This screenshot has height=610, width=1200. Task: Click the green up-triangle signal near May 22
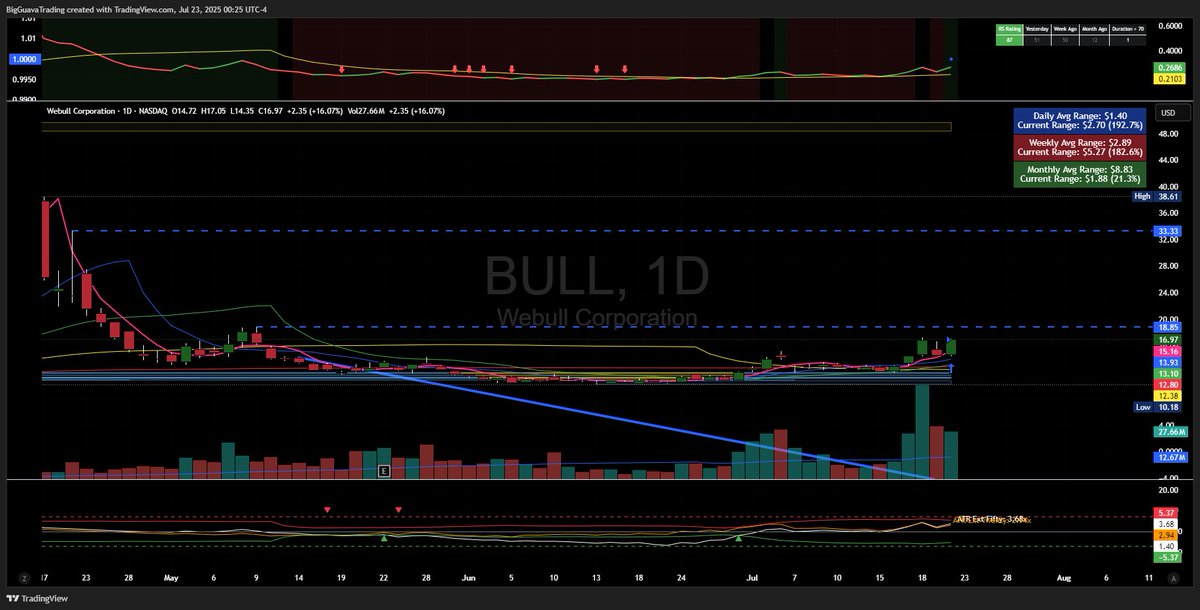[x=384, y=538]
